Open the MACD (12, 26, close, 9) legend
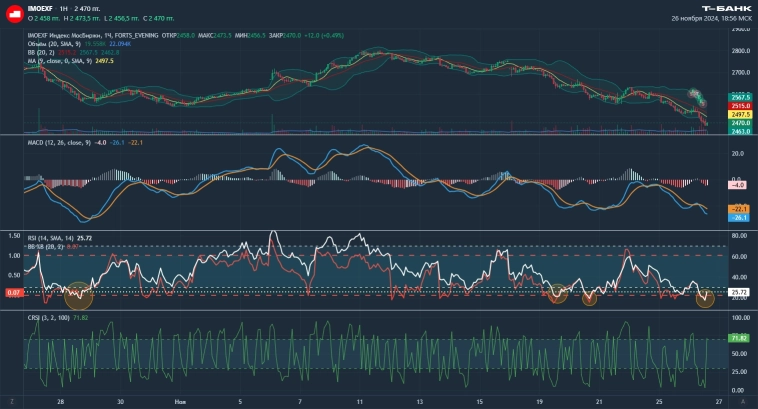Screen dimensions: 758x409 click(59, 143)
